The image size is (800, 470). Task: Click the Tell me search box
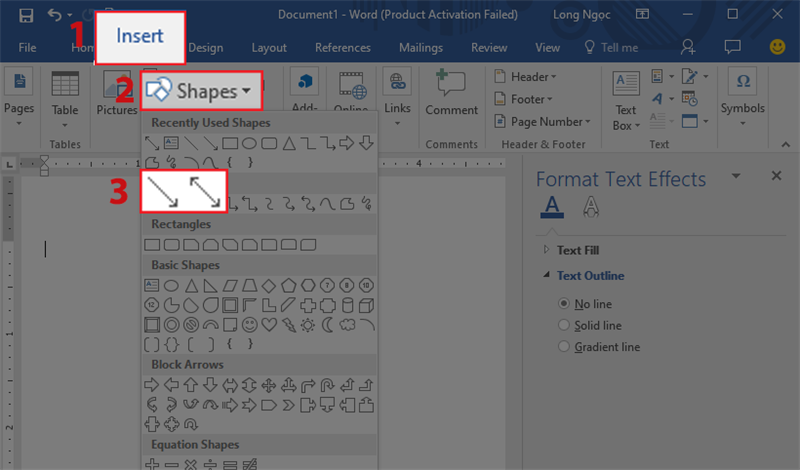tap(611, 47)
